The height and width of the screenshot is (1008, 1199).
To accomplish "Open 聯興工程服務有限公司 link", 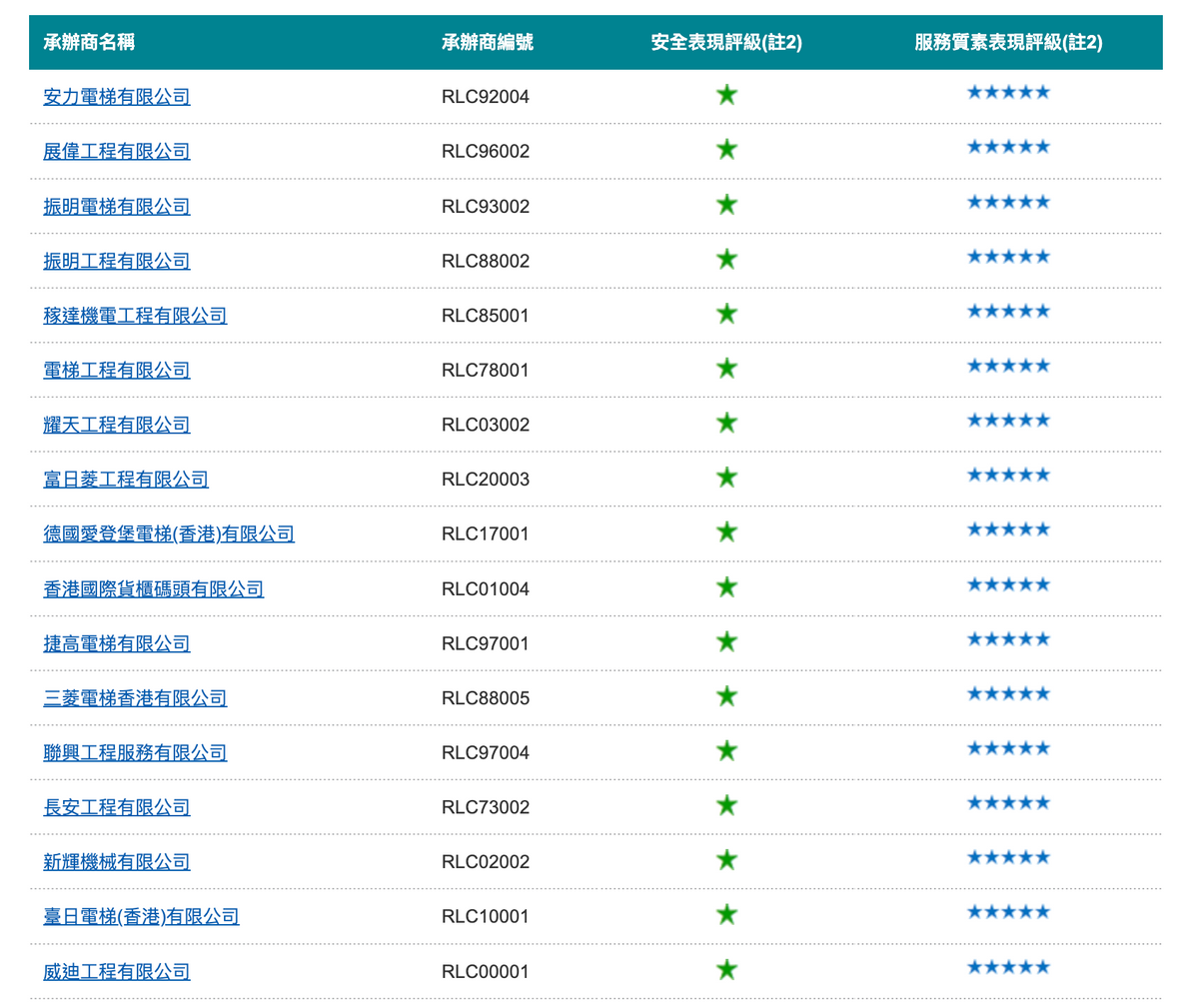I will [135, 753].
